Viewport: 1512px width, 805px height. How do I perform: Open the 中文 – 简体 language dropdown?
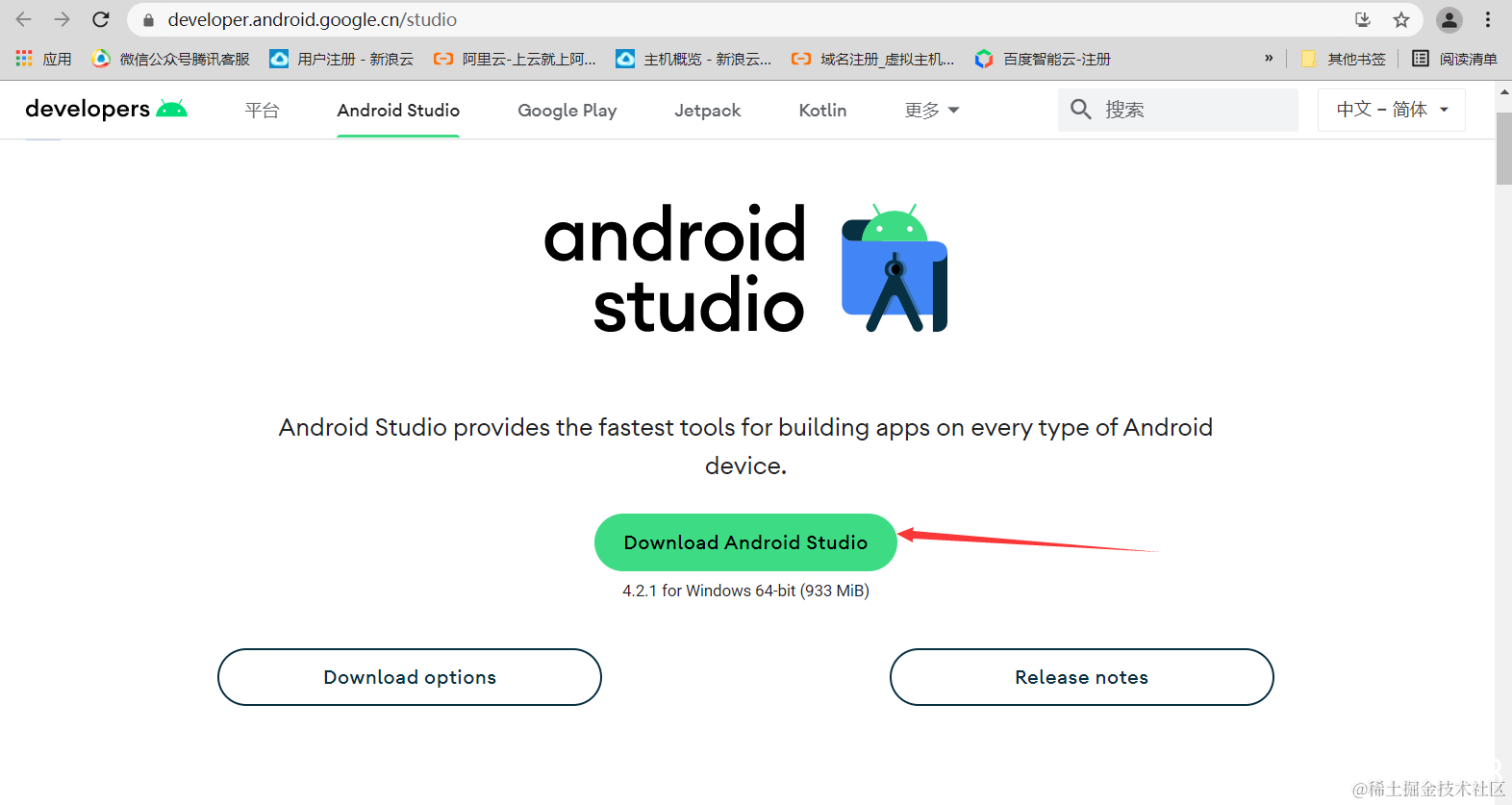click(1392, 110)
